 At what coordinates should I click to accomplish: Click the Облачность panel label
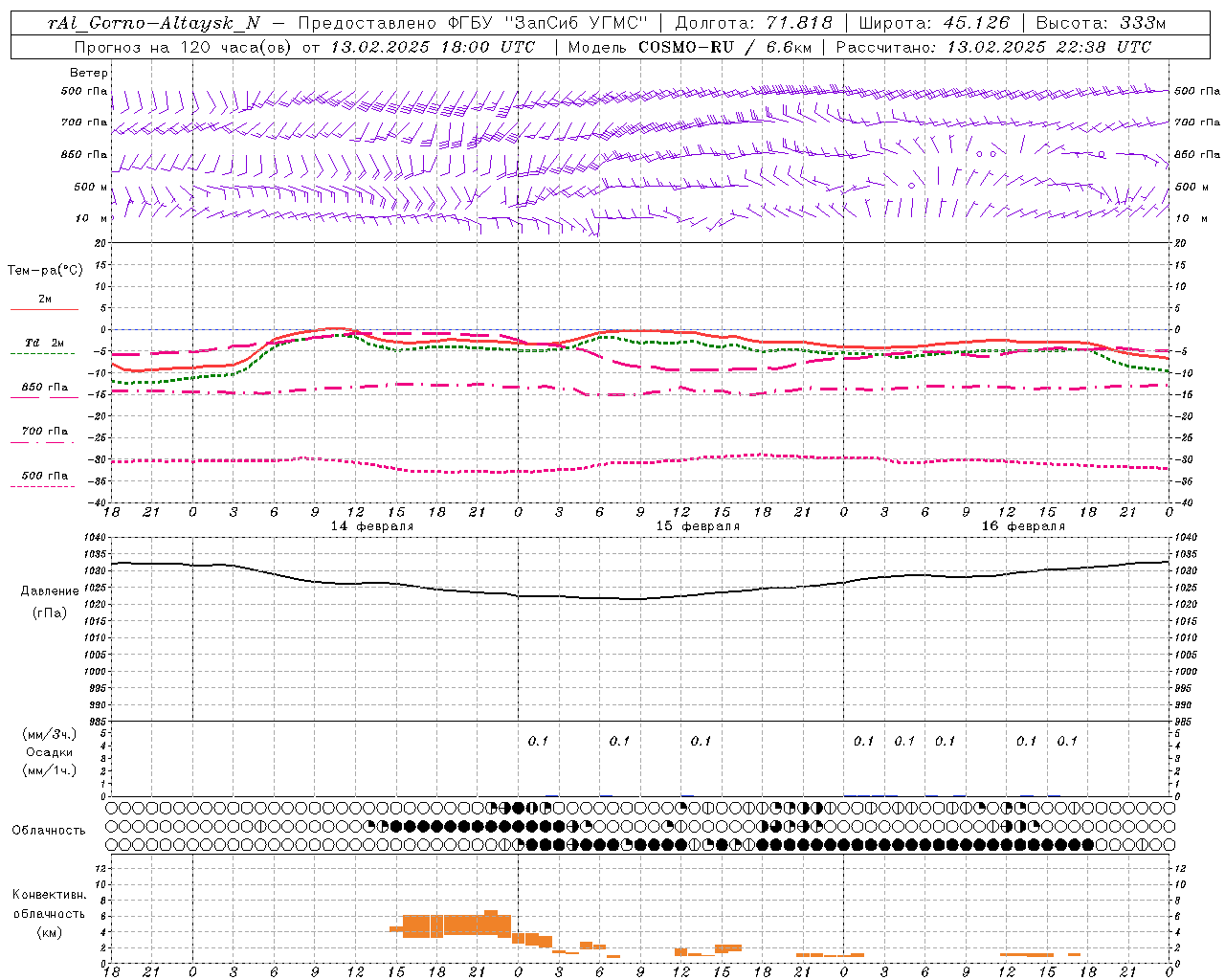pos(49,831)
